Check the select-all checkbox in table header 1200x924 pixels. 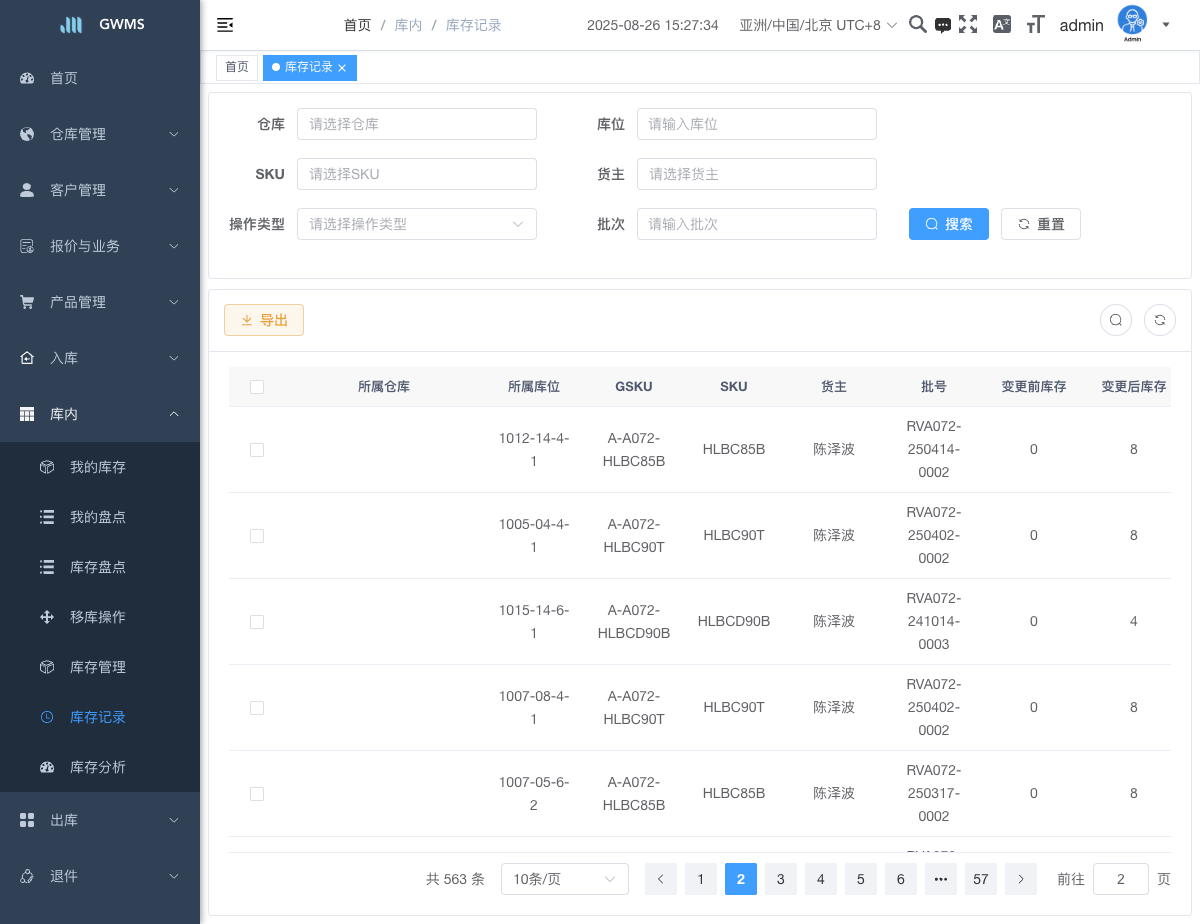[257, 387]
